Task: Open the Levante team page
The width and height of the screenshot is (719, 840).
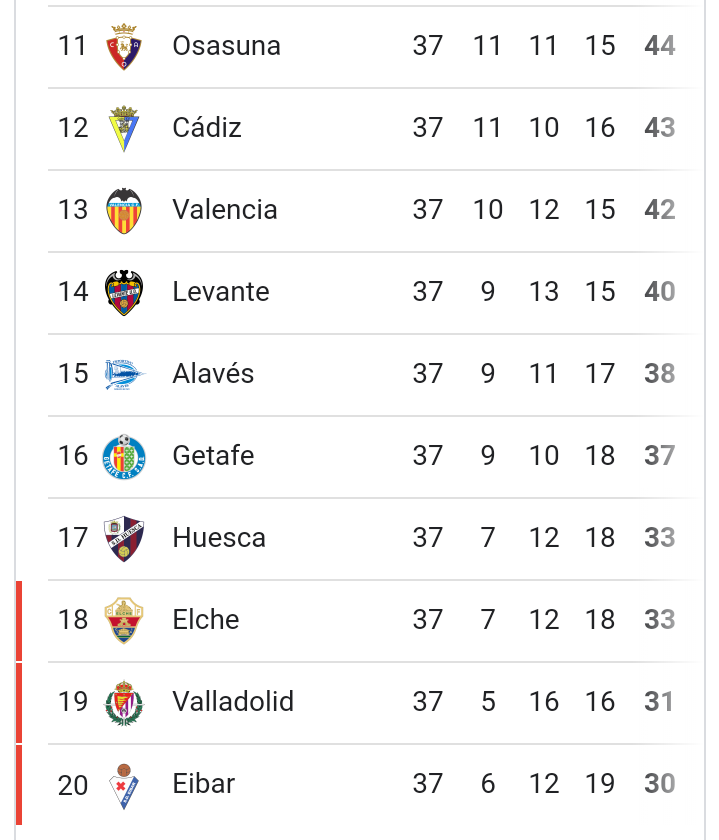Action: click(221, 291)
